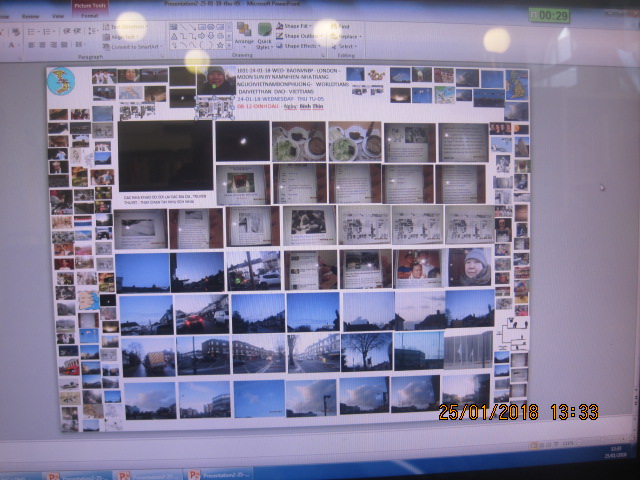This screenshot has height=480, width=640.
Task: Click the Decrease List Level icon
Action: tap(67, 31)
